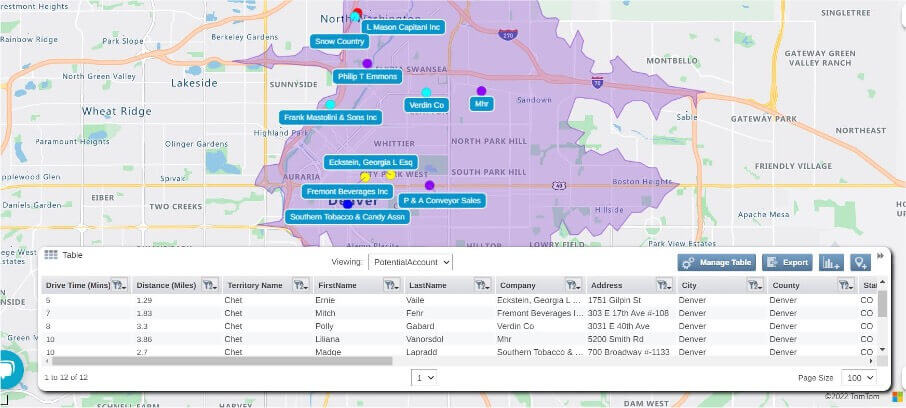Click P & A Conveyor Sales label

point(442,201)
